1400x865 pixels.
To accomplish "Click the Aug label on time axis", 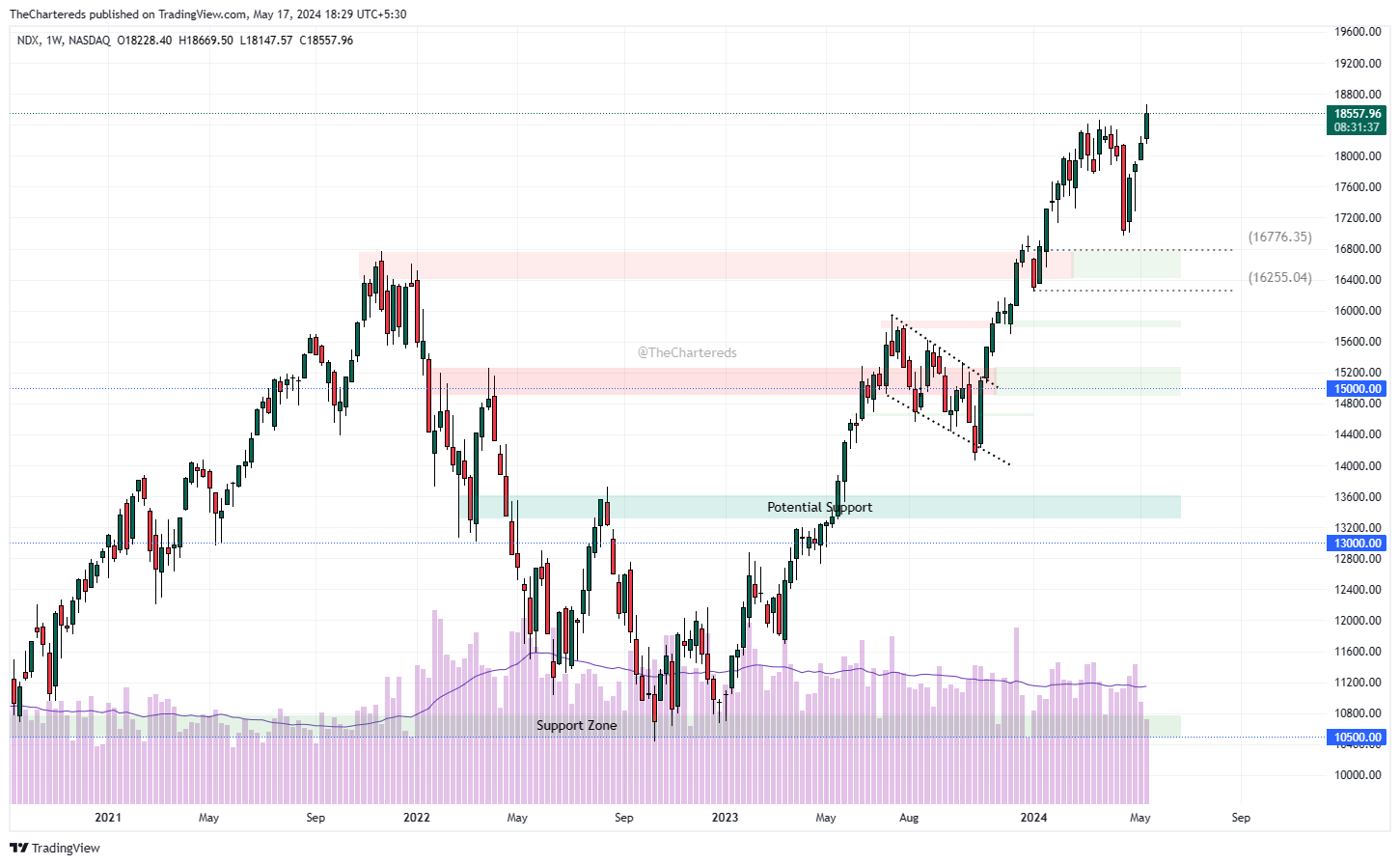I will click(909, 818).
